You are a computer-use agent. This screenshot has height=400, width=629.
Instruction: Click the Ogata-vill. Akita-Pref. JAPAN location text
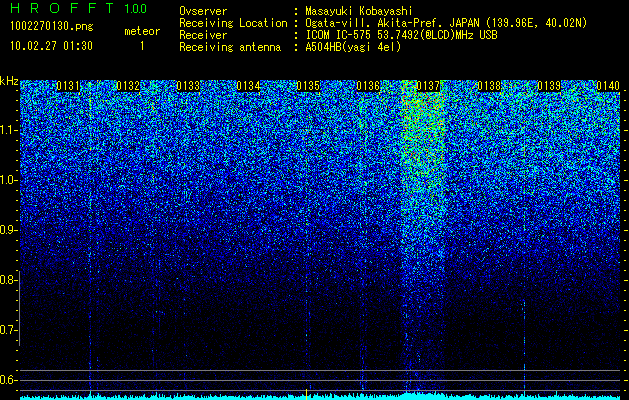446,23
